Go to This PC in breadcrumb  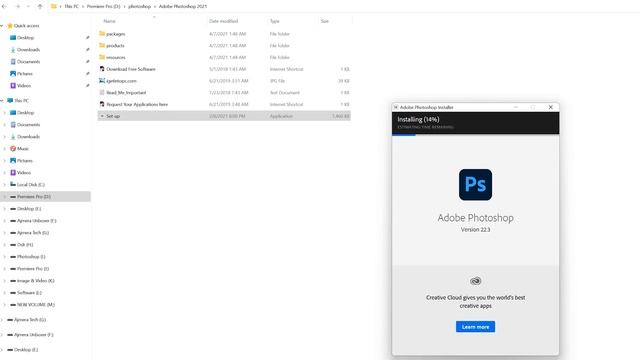tap(71, 6)
